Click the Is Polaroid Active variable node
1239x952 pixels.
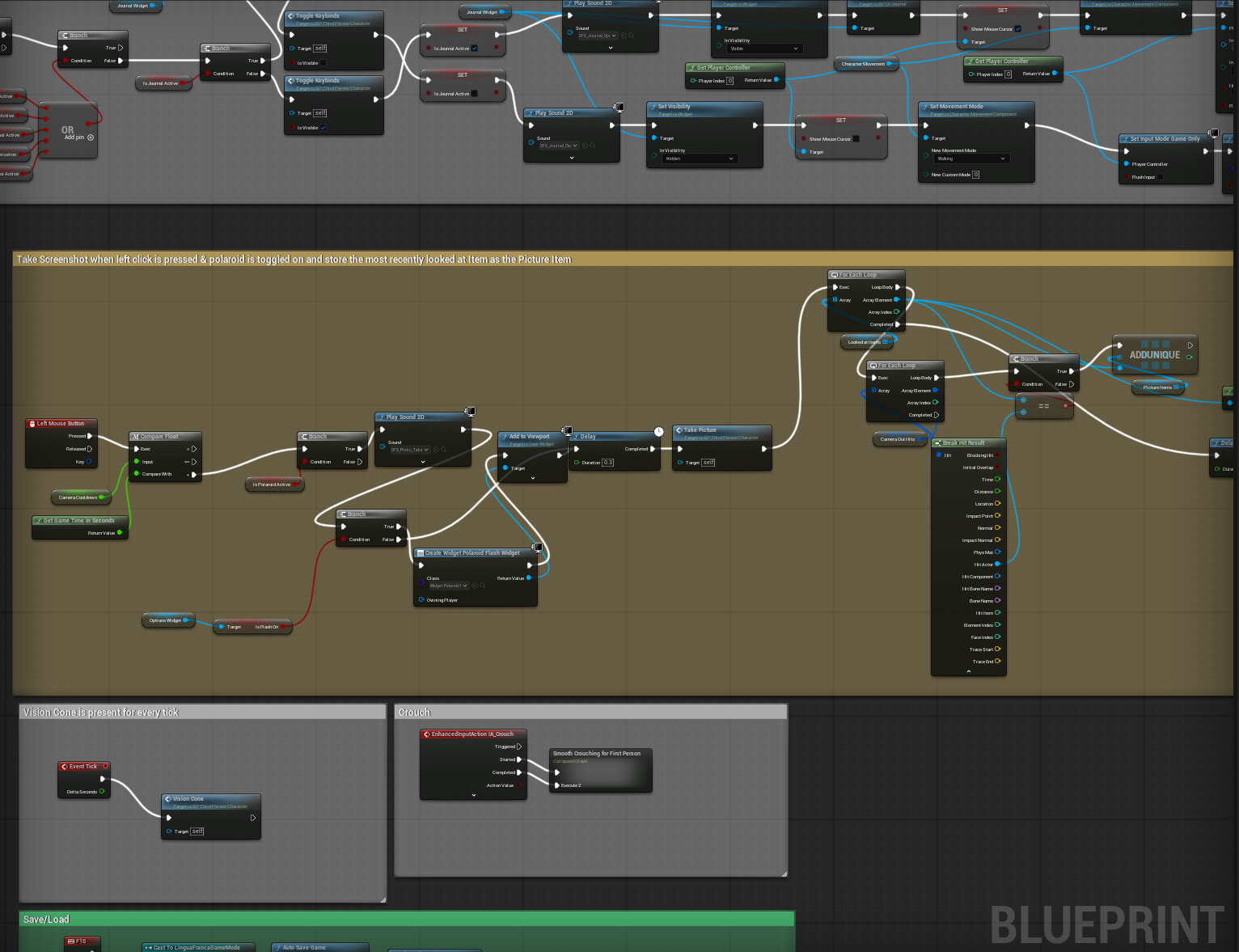[272, 484]
